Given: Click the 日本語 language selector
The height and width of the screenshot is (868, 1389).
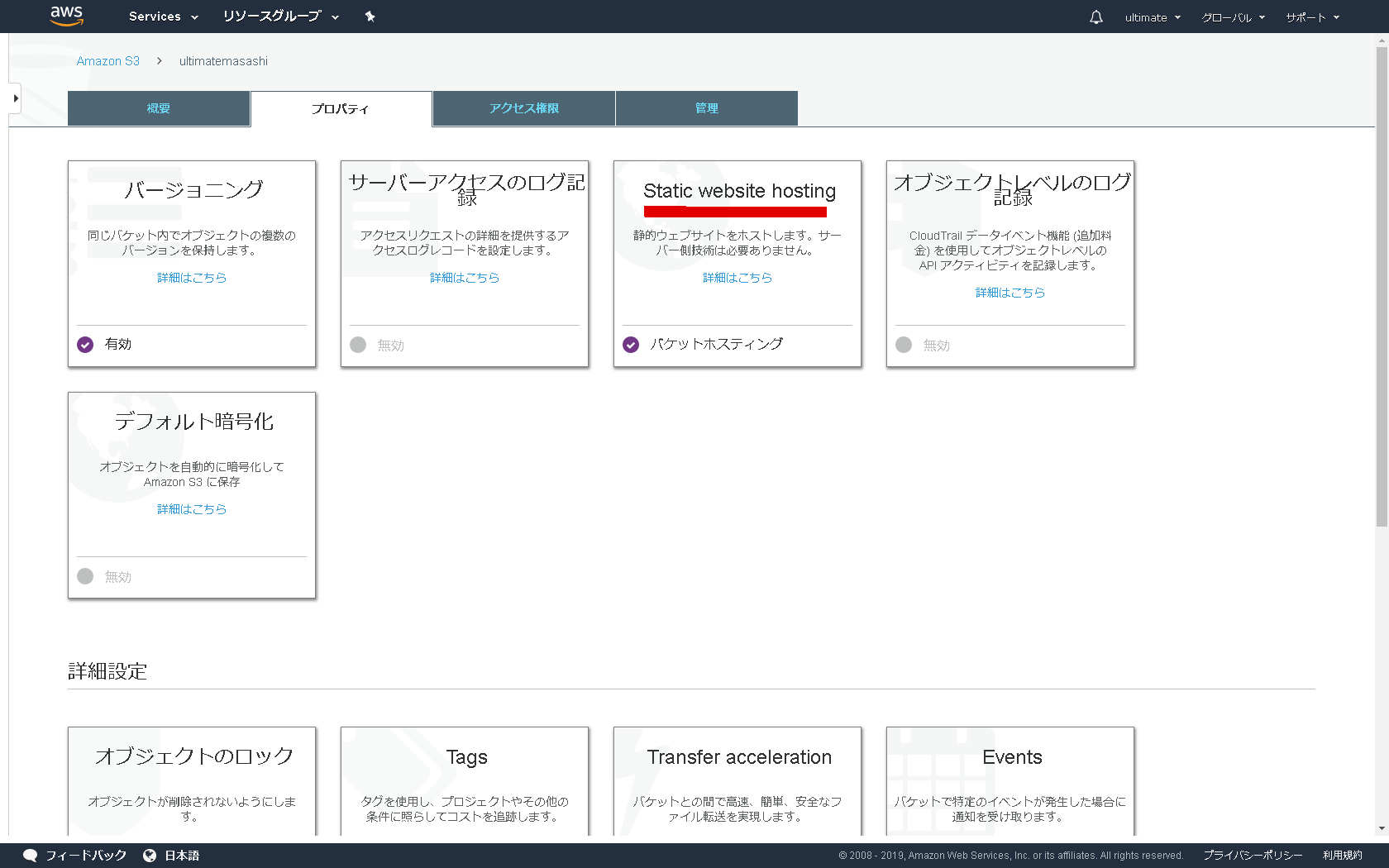Looking at the screenshot, I should coord(182,856).
